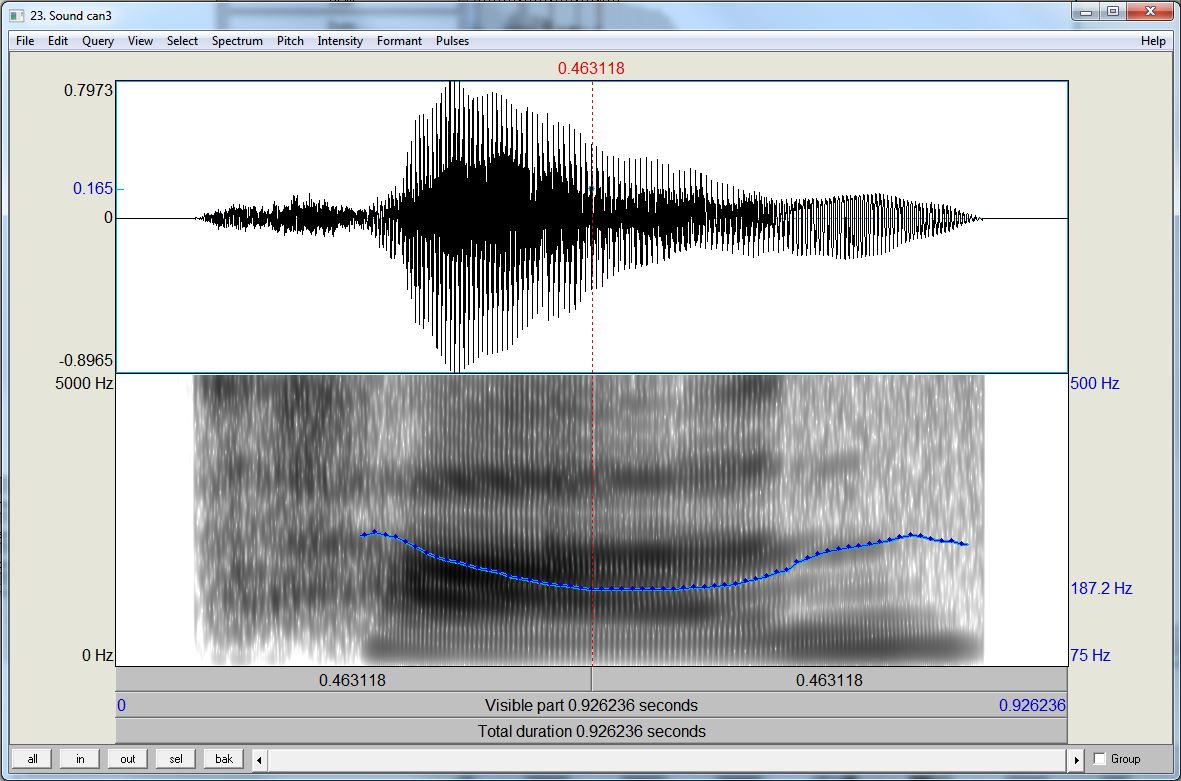Screen dimensions: 1181x781
Task: Close the Sound can3 window
Action: [1150, 12]
